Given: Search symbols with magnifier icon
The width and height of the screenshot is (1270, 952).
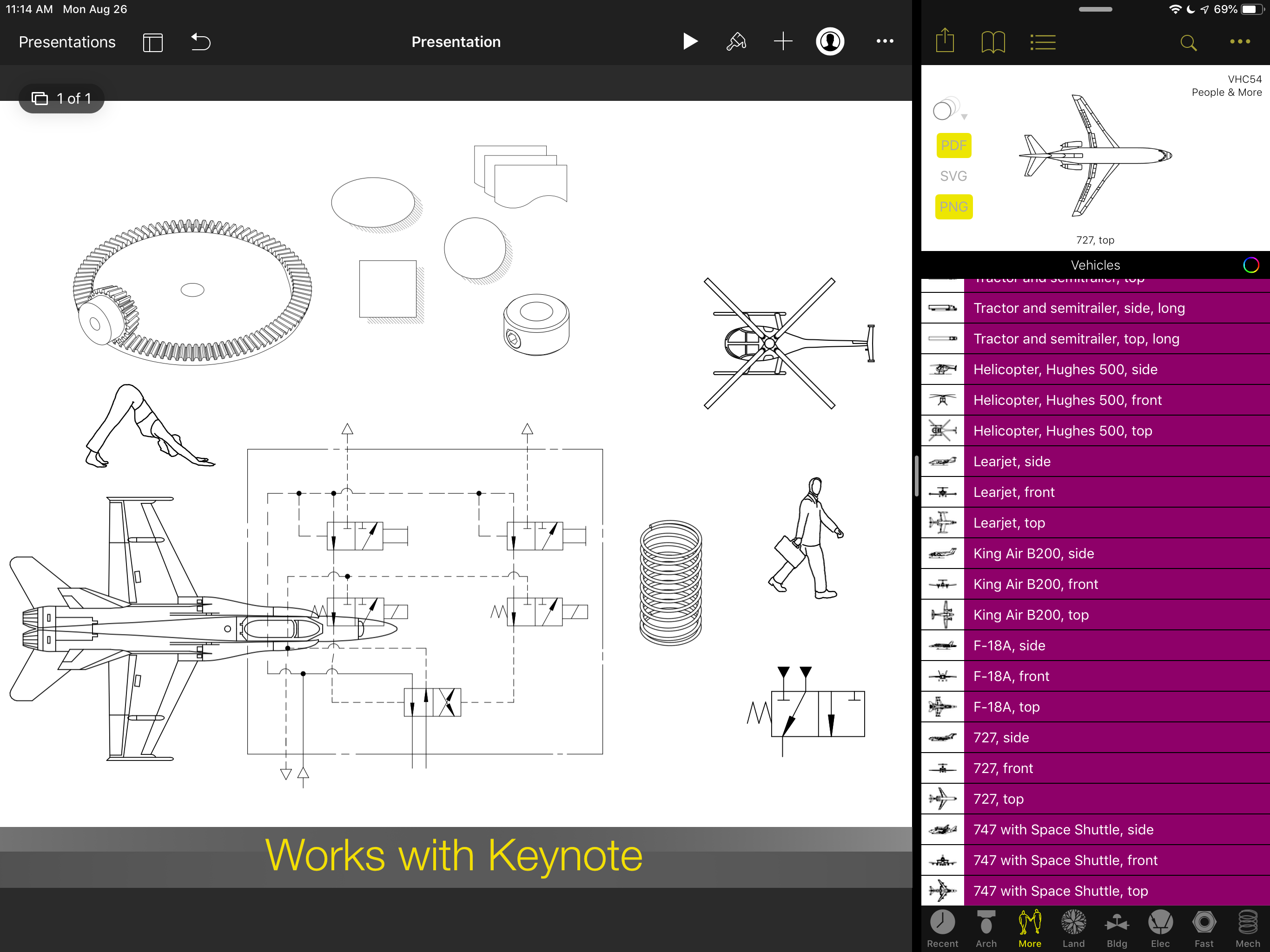Looking at the screenshot, I should tap(1188, 42).
